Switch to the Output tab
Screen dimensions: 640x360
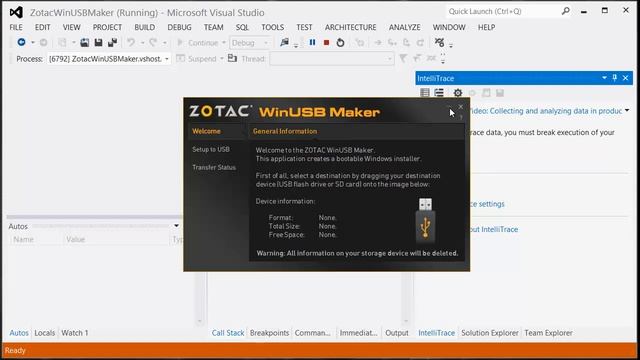click(x=397, y=333)
